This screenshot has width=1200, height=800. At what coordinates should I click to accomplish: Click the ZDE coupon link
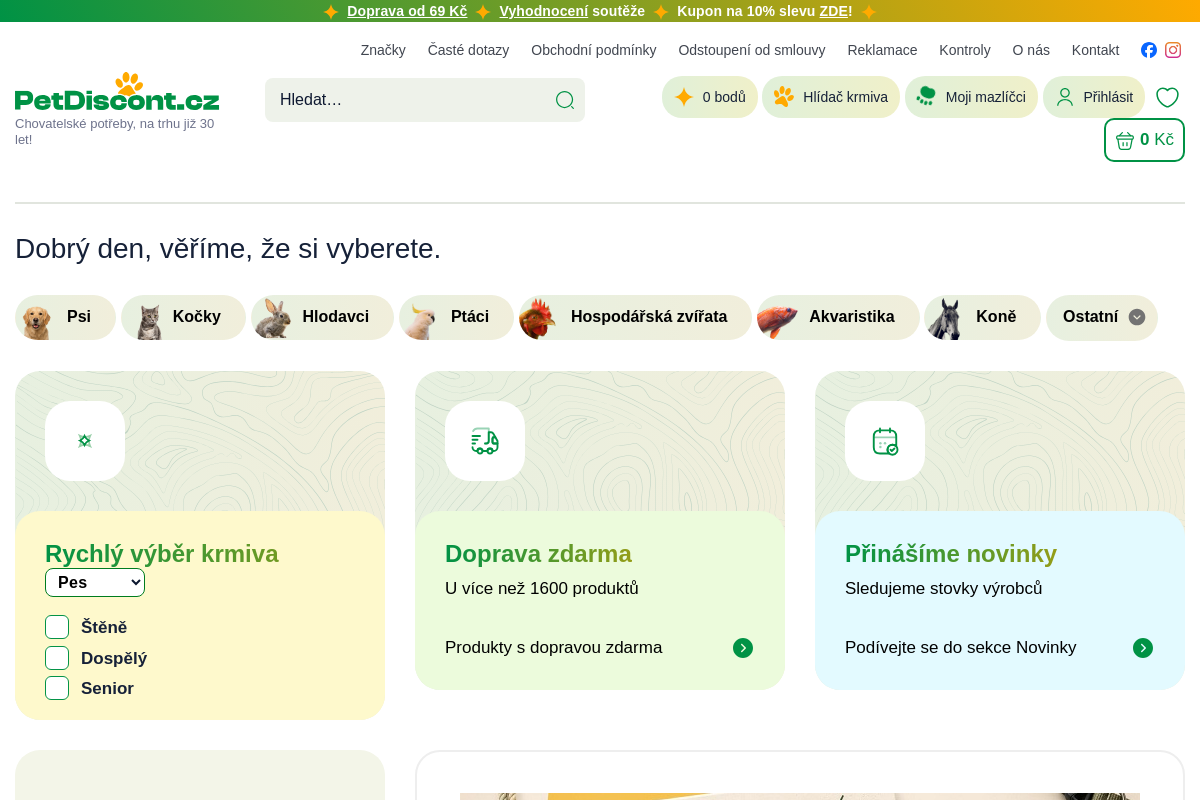[834, 11]
